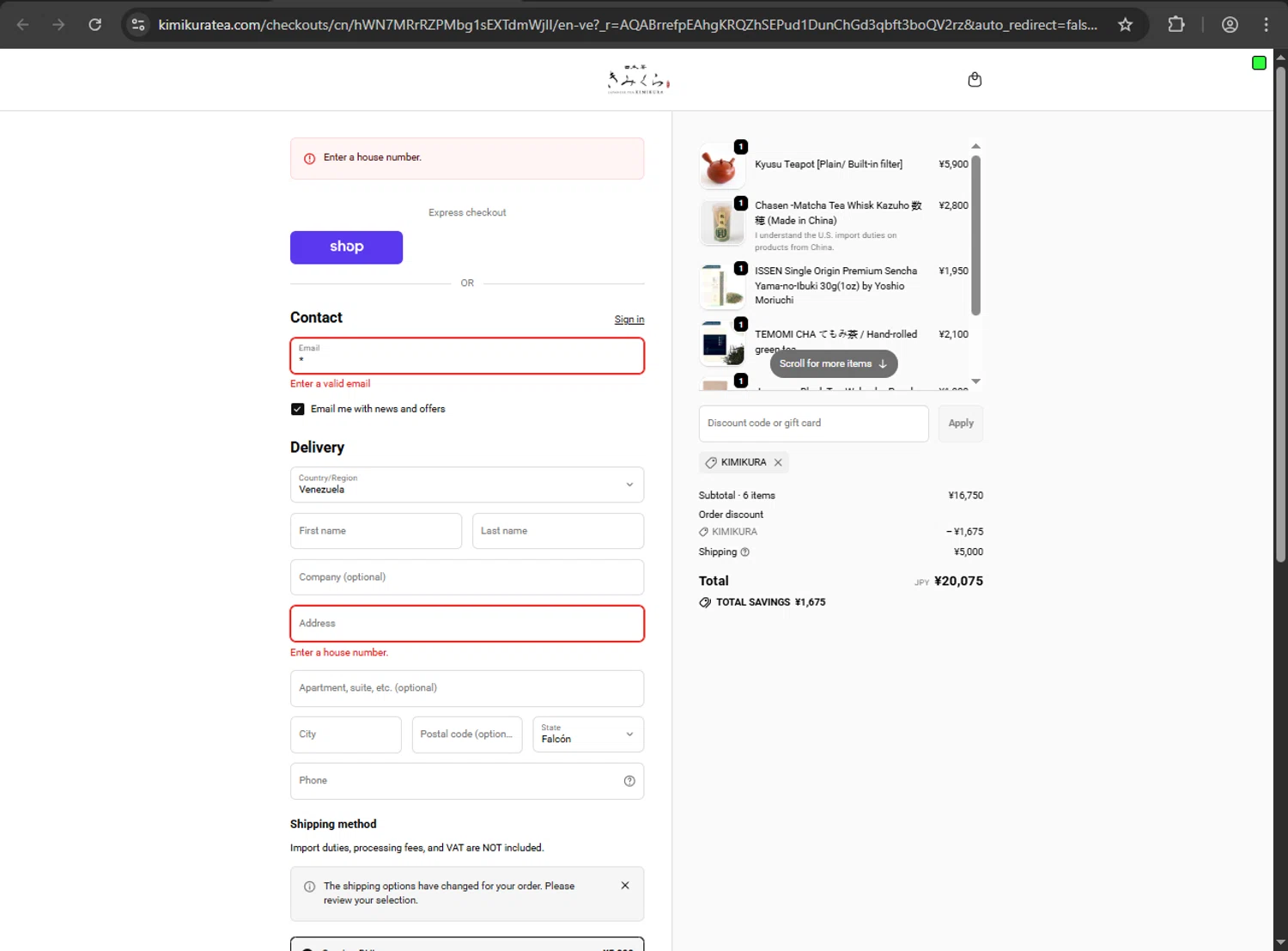
Task: Focus the Last name field
Action: pos(558,531)
